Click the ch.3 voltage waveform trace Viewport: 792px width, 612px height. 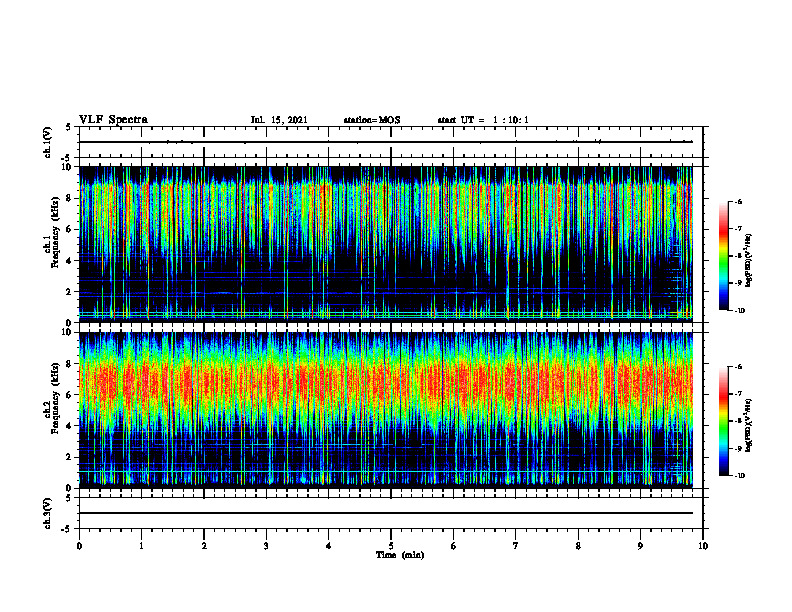point(386,513)
